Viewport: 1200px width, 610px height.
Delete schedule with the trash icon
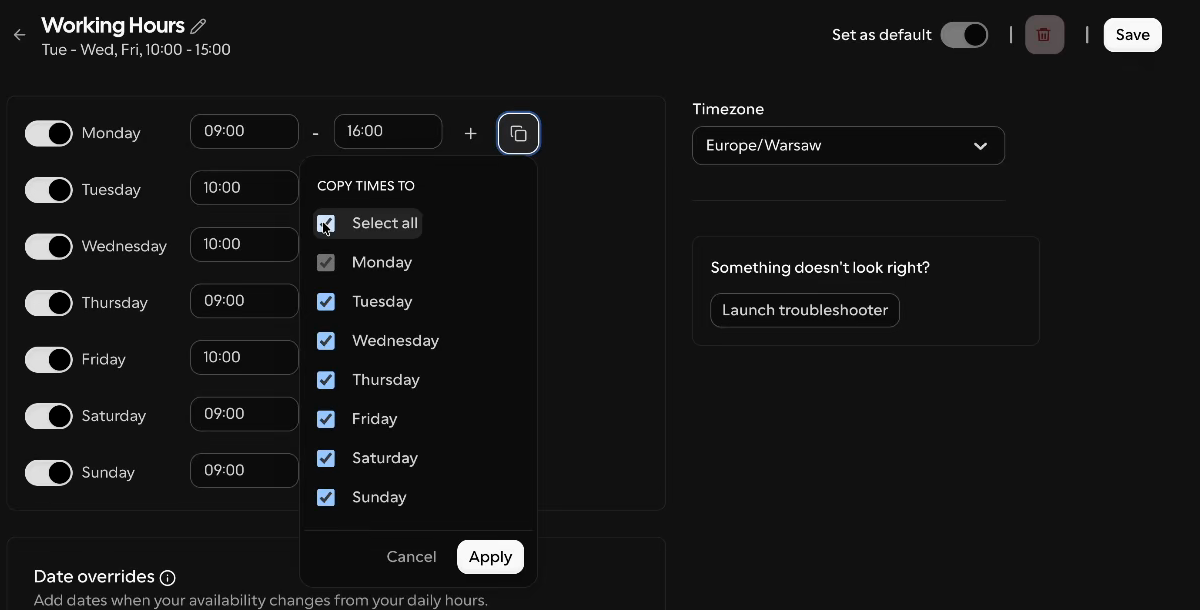[x=1044, y=35]
